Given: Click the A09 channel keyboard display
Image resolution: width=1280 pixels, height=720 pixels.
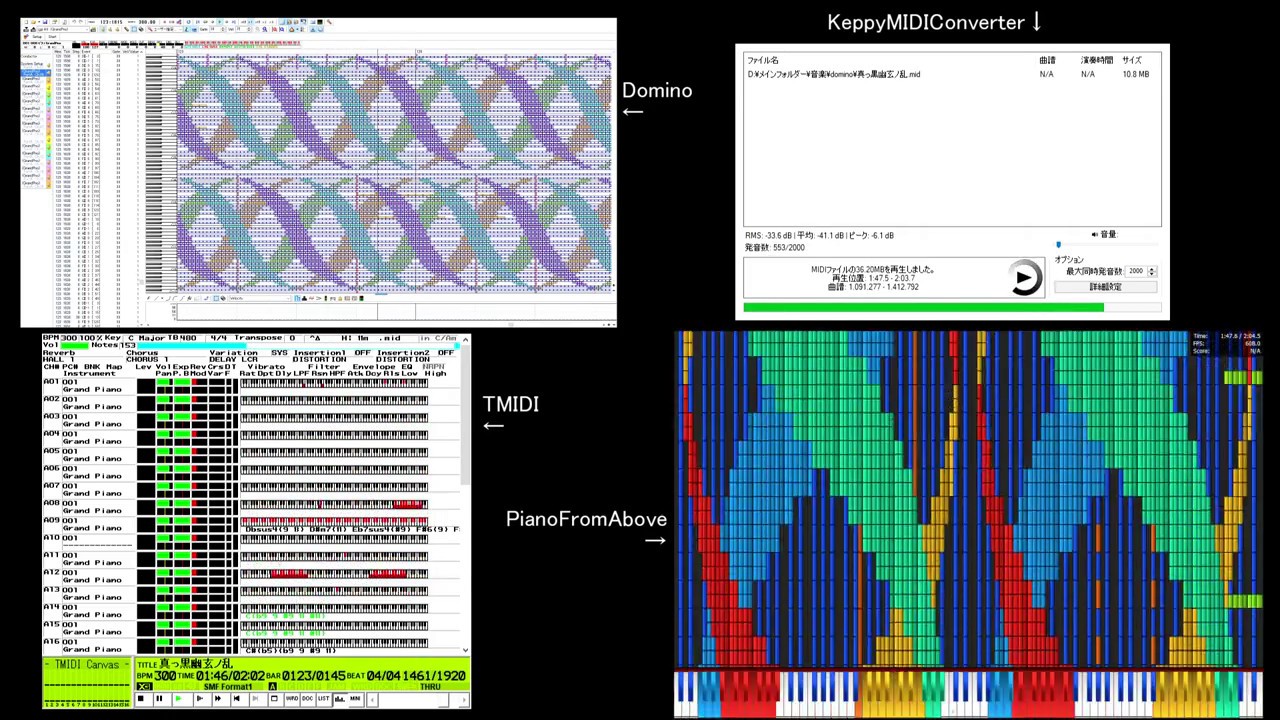Looking at the screenshot, I should tap(334, 521).
